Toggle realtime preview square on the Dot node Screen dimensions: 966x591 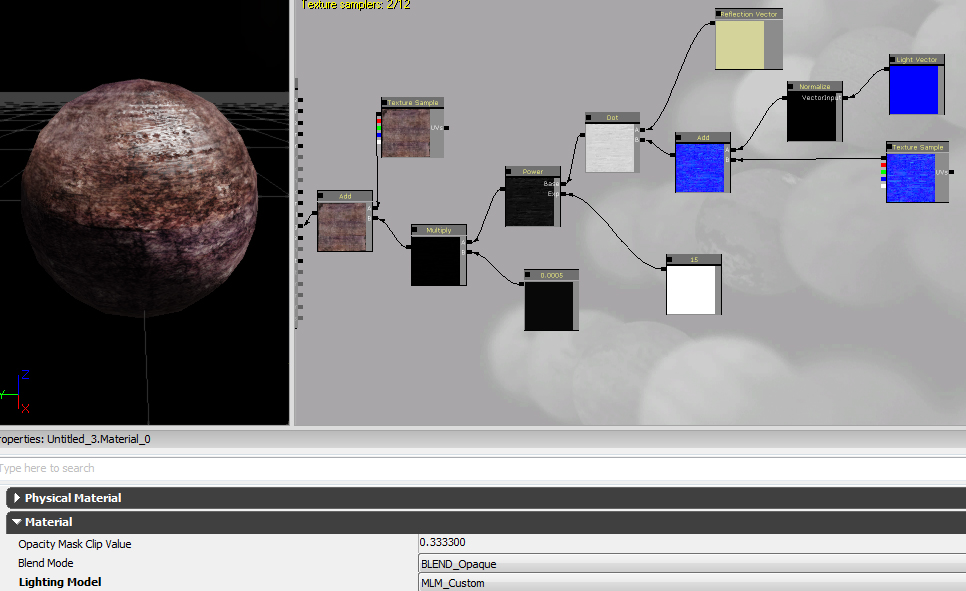589,117
